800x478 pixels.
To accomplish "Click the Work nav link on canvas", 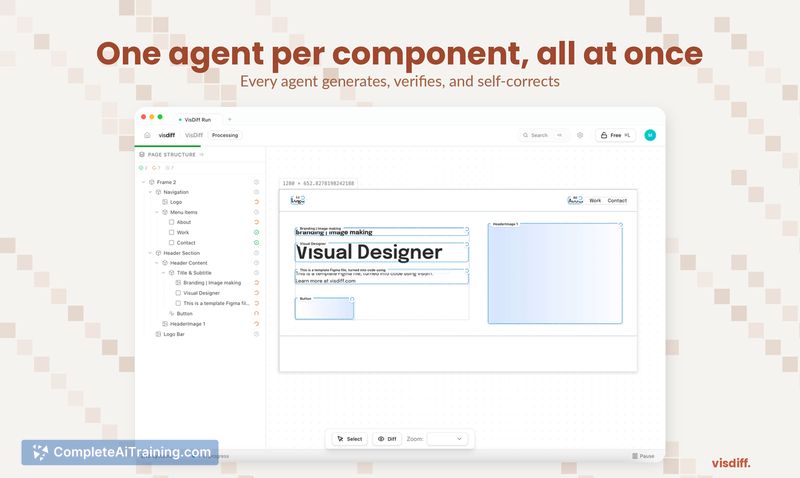I will click(x=595, y=200).
